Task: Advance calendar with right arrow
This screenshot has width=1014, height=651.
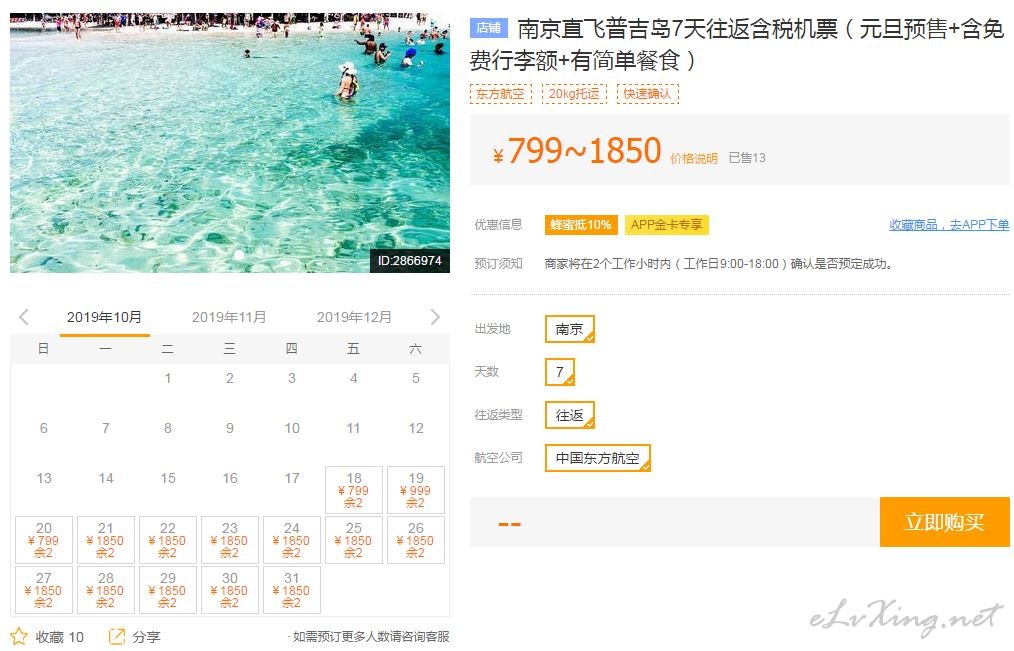Action: point(435,317)
